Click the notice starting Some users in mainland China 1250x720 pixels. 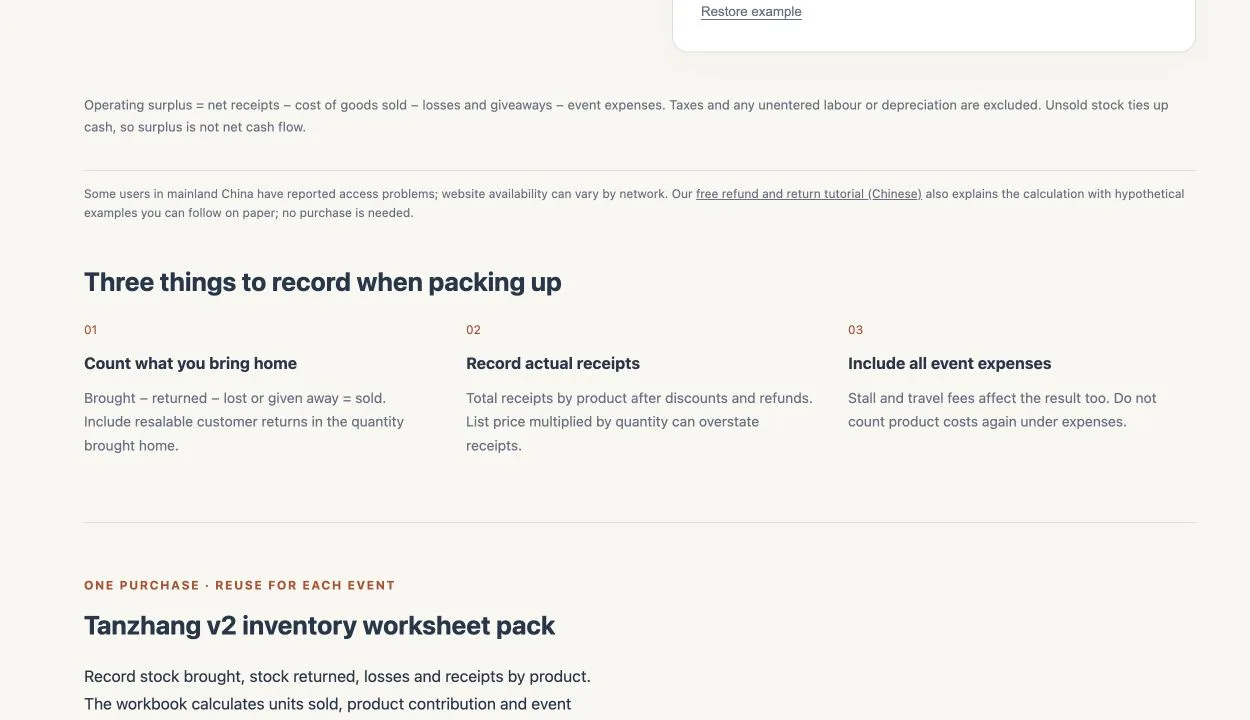tap(634, 203)
